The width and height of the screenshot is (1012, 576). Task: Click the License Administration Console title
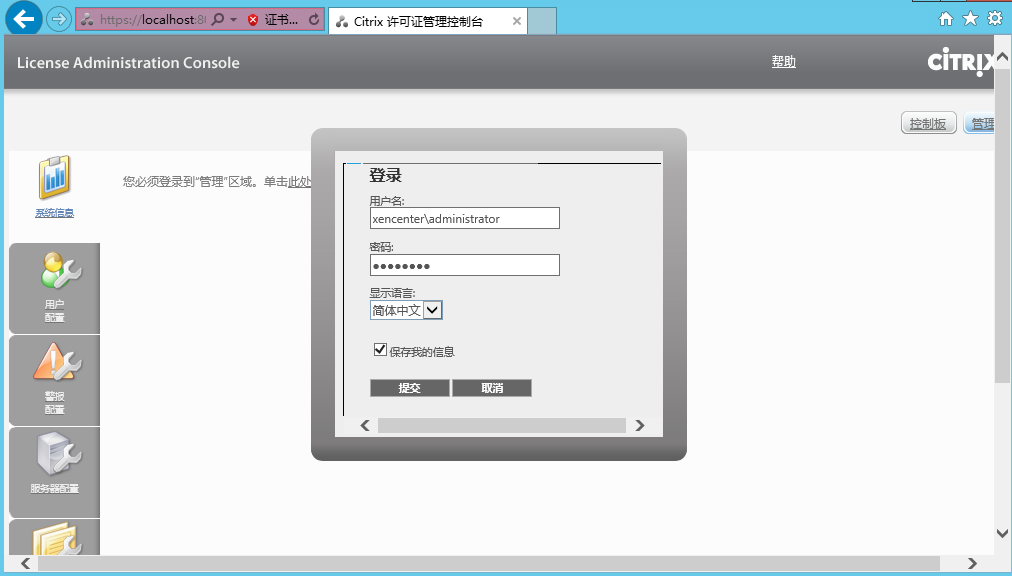[128, 63]
